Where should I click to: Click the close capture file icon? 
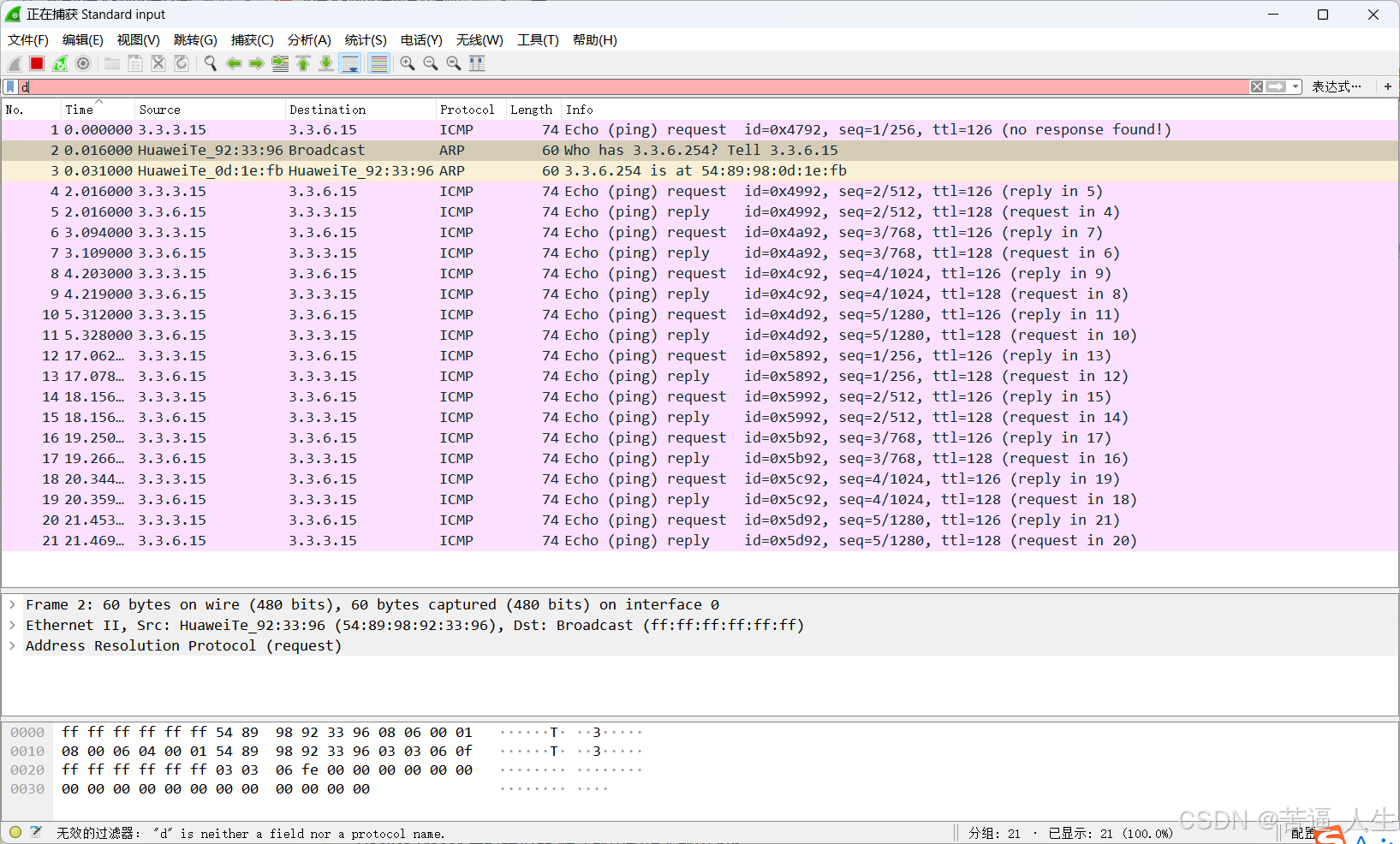point(158,63)
